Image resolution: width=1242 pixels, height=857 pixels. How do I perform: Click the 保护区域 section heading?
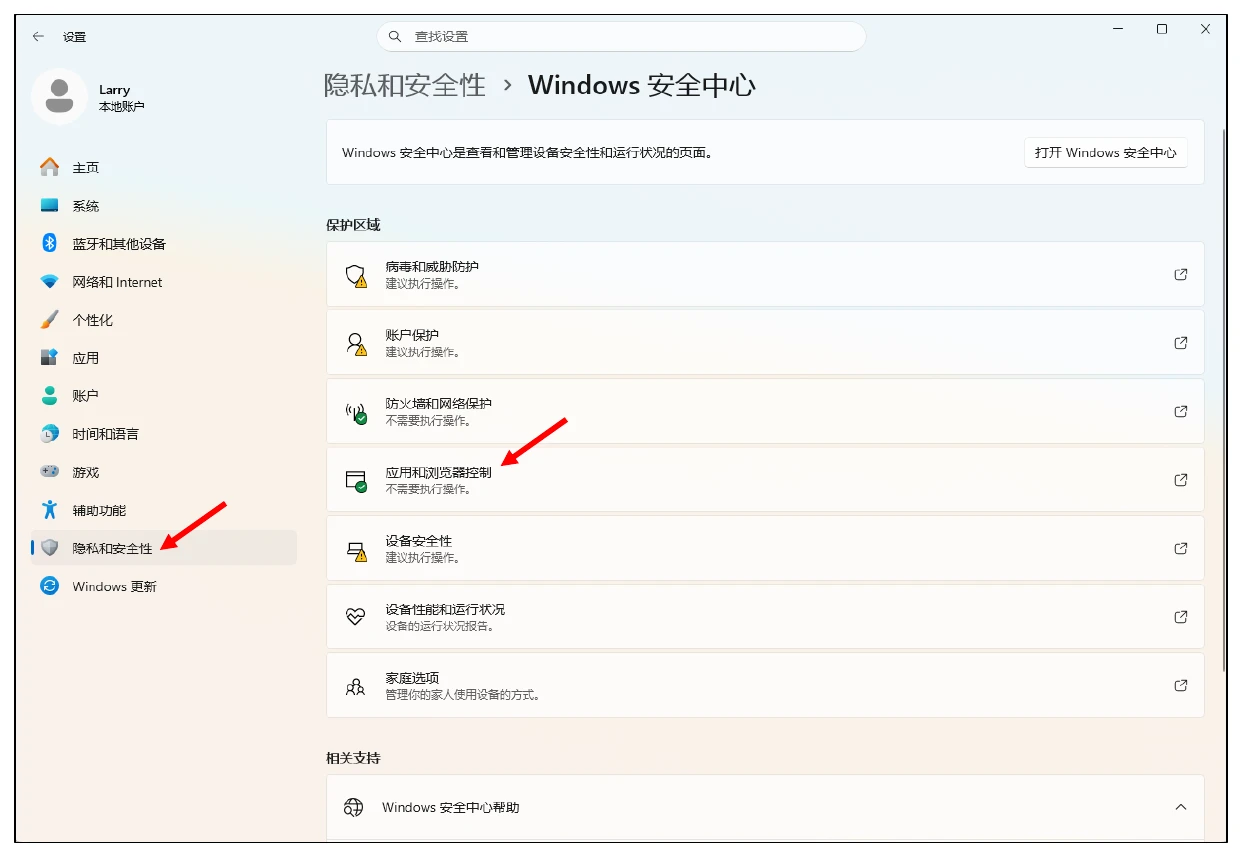pos(353,225)
